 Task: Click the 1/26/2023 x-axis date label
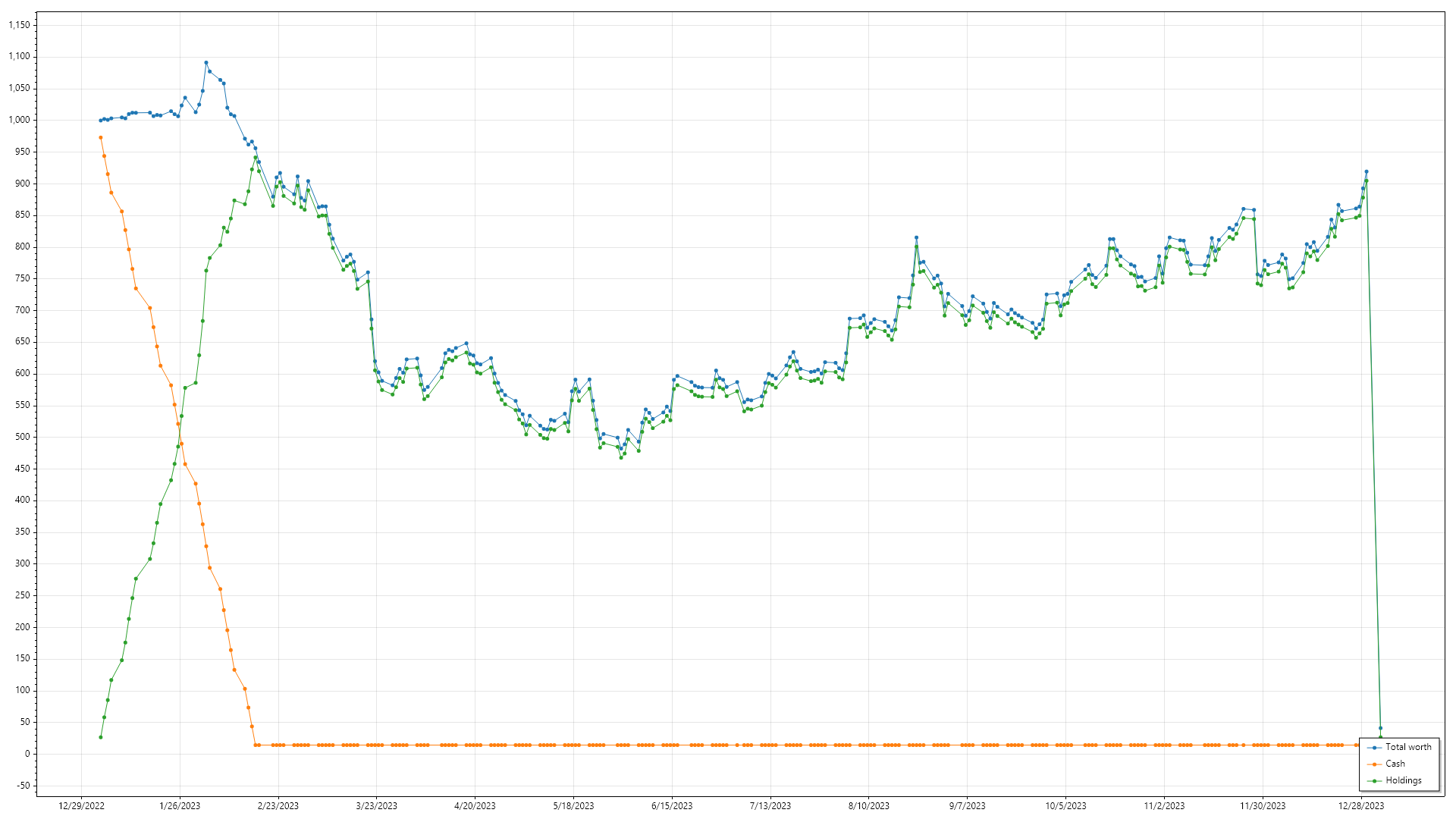coord(180,806)
